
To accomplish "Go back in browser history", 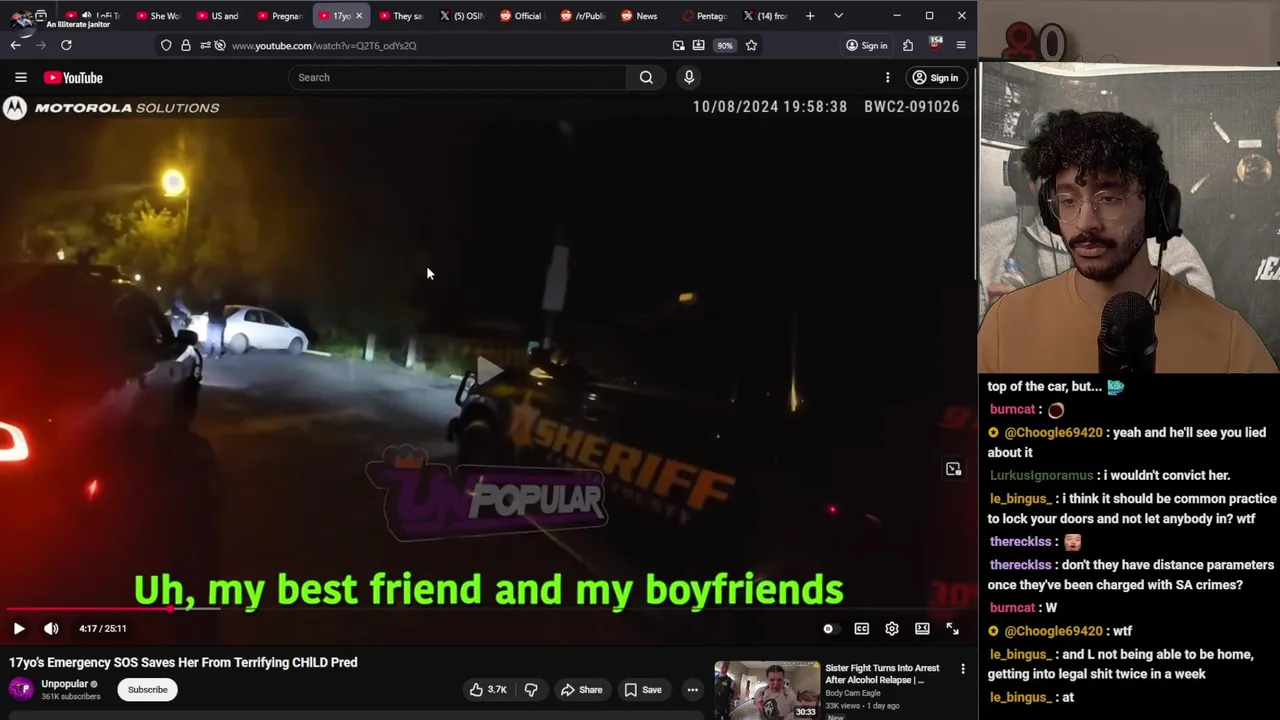I will [x=15, y=45].
